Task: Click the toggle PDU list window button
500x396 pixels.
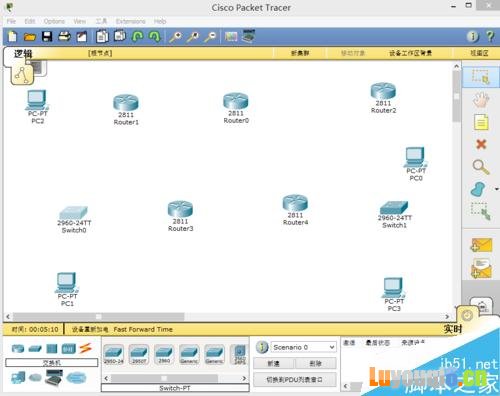Action: [x=295, y=379]
